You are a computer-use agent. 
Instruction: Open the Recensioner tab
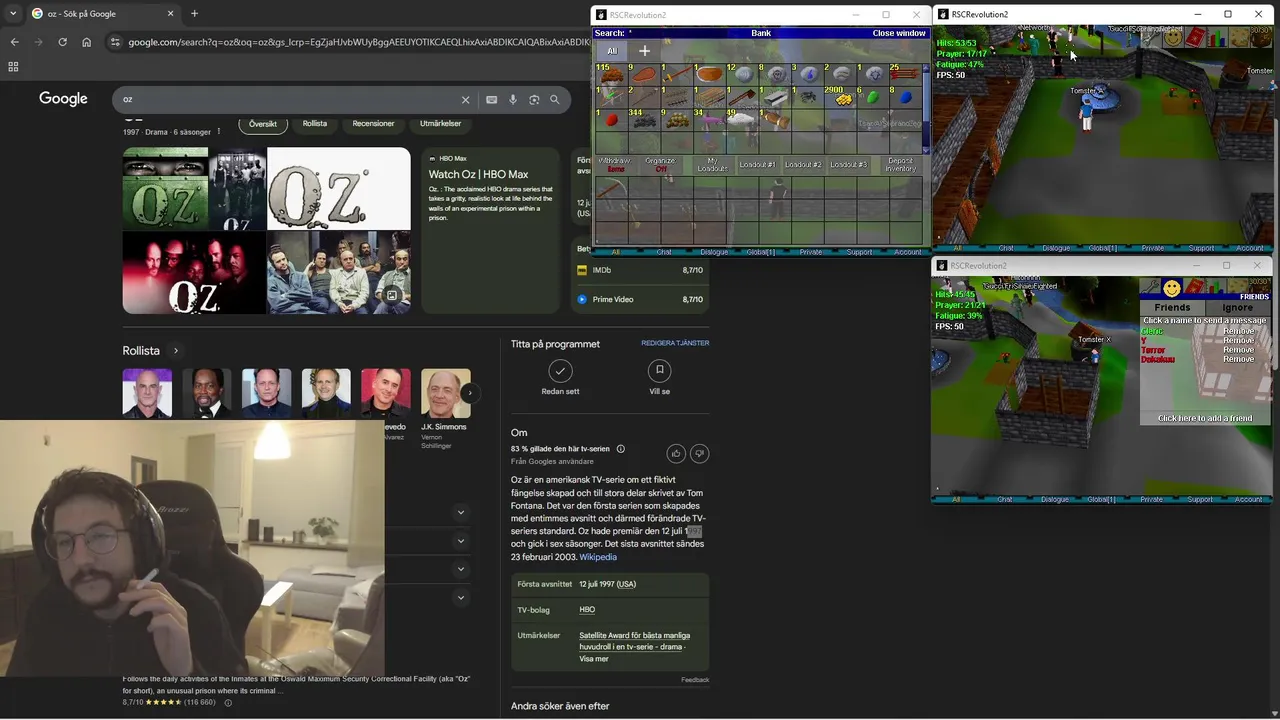point(373,124)
